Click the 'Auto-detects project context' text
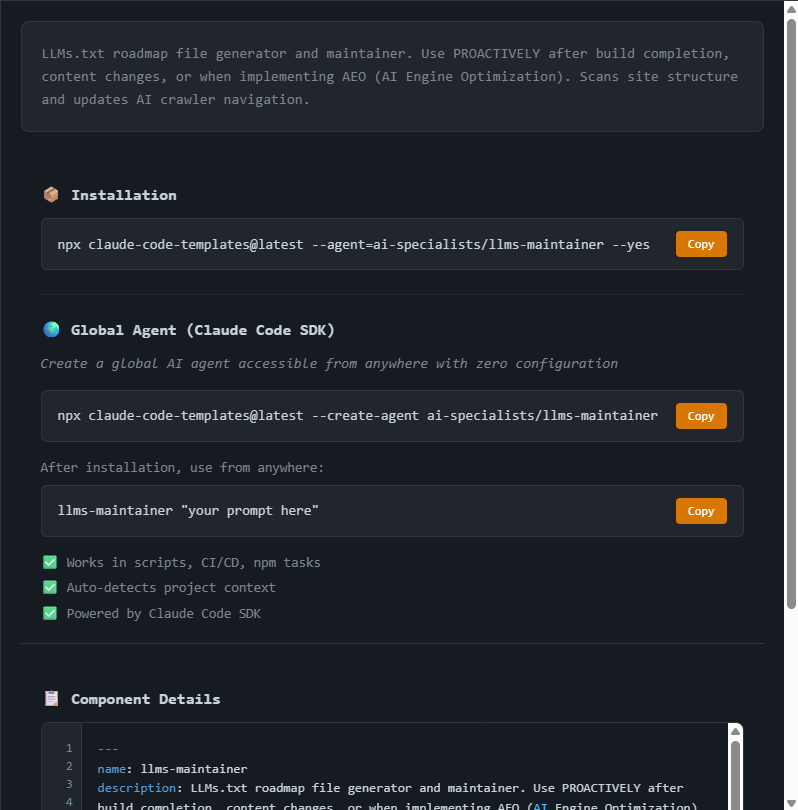Image resolution: width=798 pixels, height=810 pixels. point(171,588)
